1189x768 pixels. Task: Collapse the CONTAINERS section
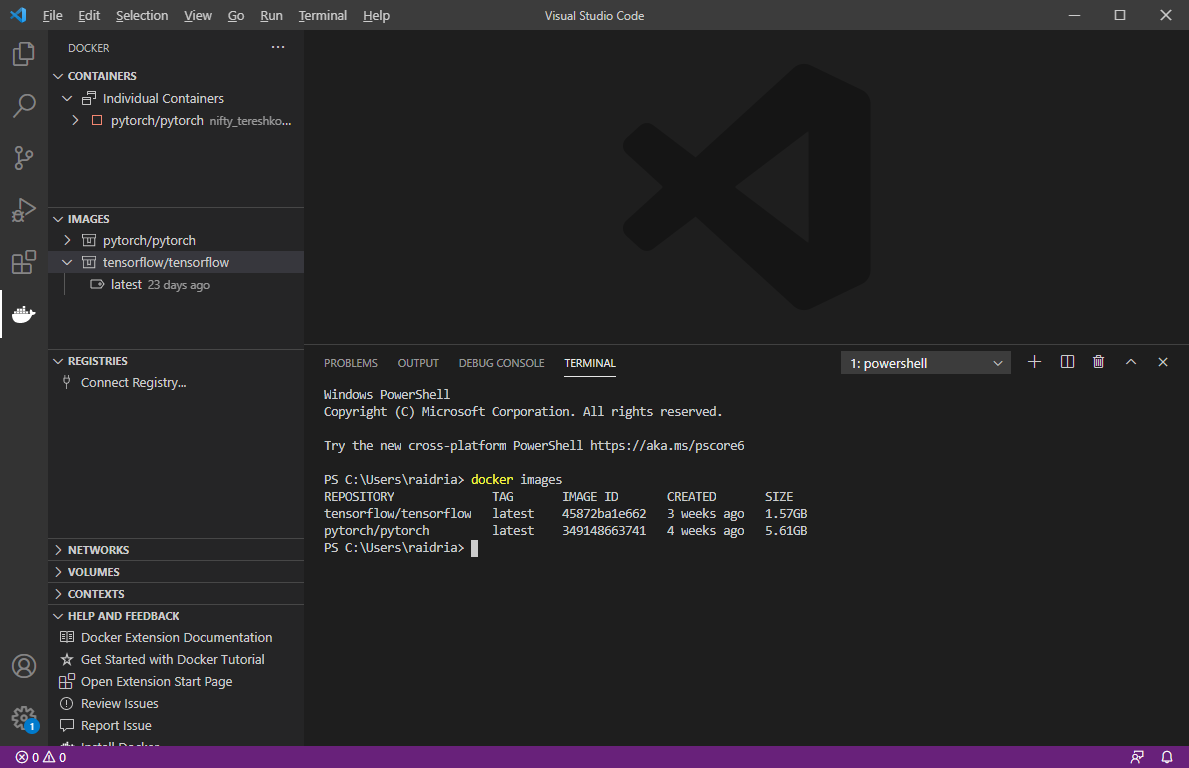(58, 76)
